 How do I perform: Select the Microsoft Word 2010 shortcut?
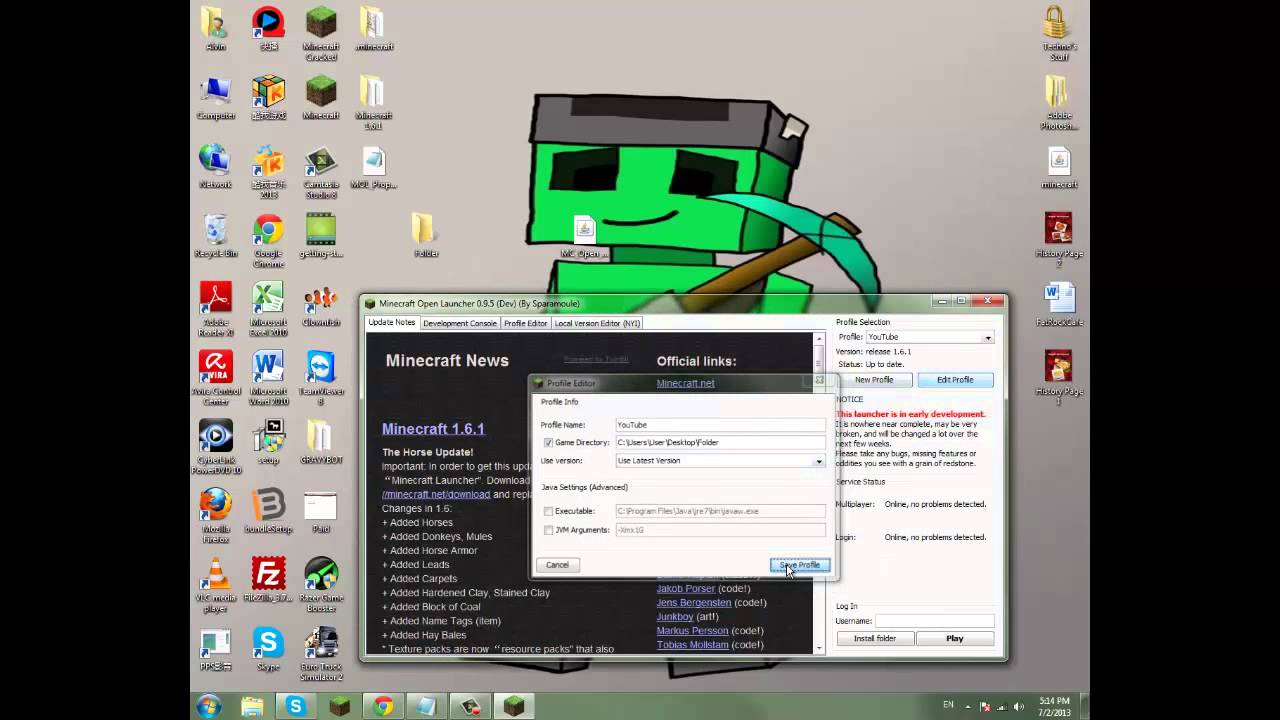click(268, 378)
